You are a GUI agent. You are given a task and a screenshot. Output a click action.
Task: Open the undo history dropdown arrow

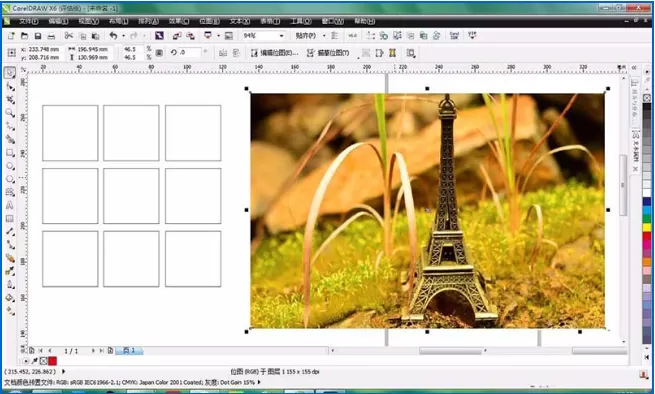coord(123,36)
